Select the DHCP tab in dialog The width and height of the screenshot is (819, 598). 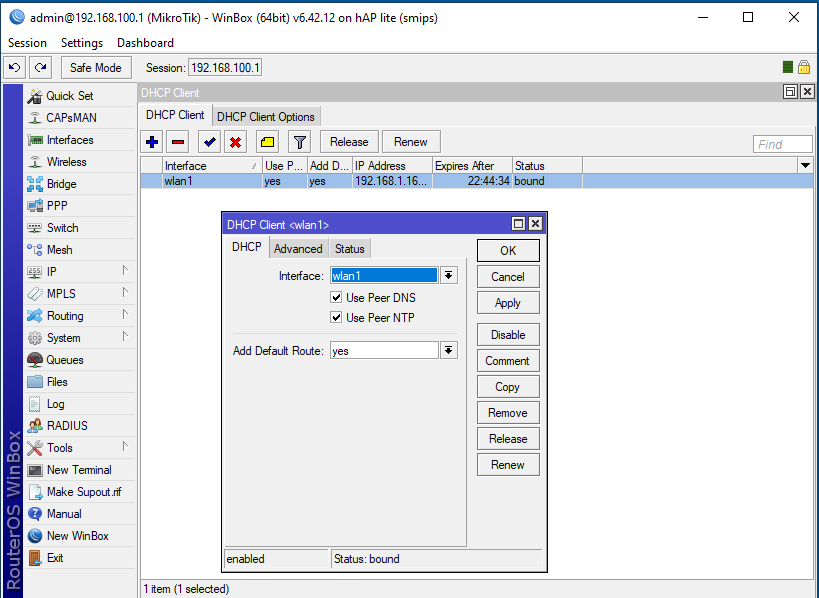pos(247,247)
